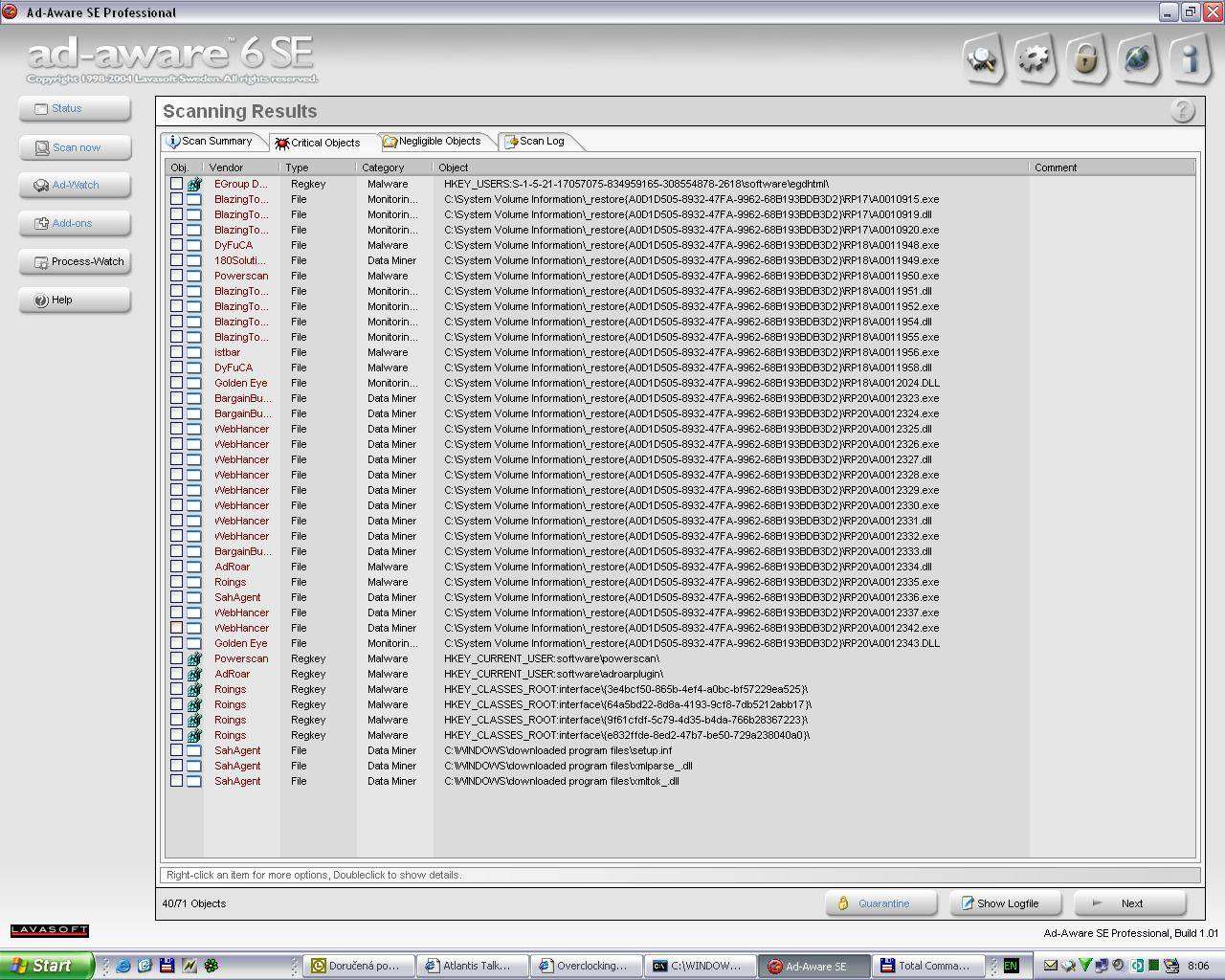Click the Quarantine button

pyautogui.click(x=881, y=903)
